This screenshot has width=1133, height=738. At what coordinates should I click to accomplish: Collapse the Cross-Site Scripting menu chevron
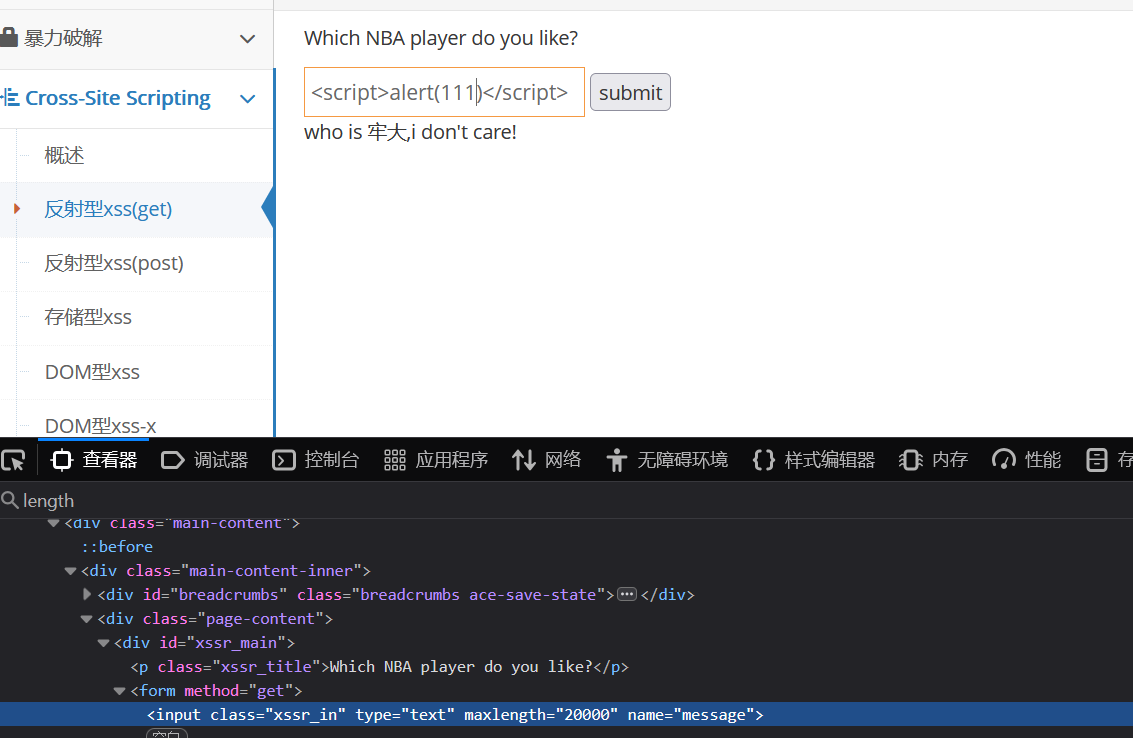pyautogui.click(x=248, y=98)
